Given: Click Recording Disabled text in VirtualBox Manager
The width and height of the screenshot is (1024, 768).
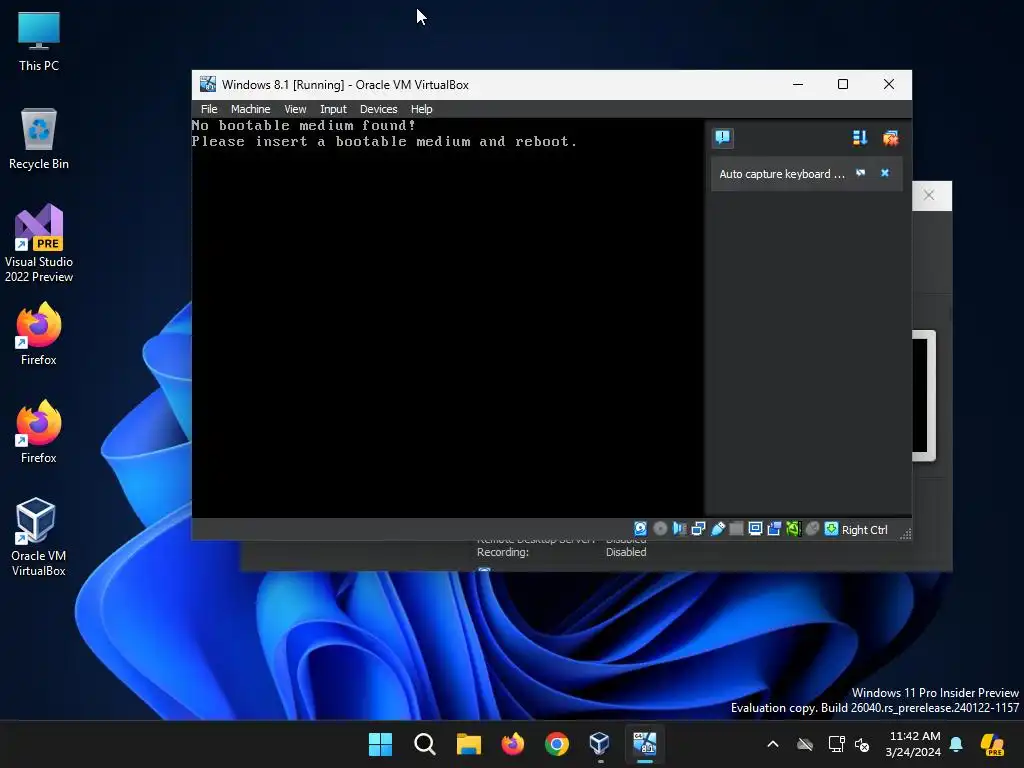Looking at the screenshot, I should (562, 552).
